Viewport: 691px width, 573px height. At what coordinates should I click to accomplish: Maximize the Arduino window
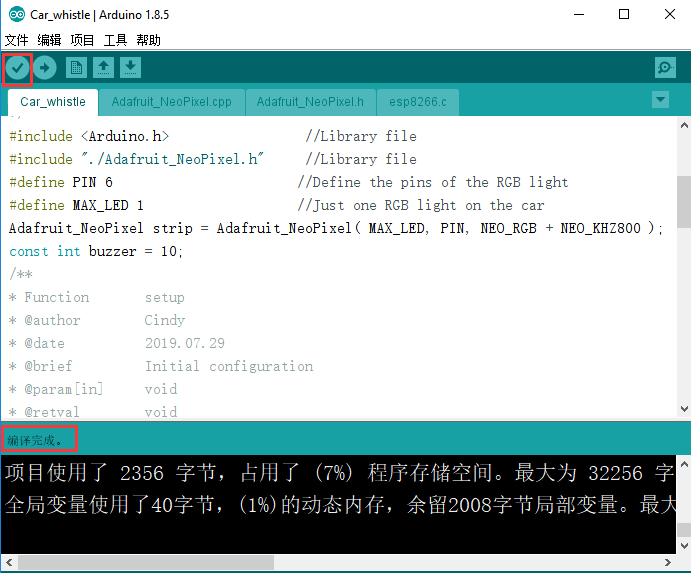624,15
